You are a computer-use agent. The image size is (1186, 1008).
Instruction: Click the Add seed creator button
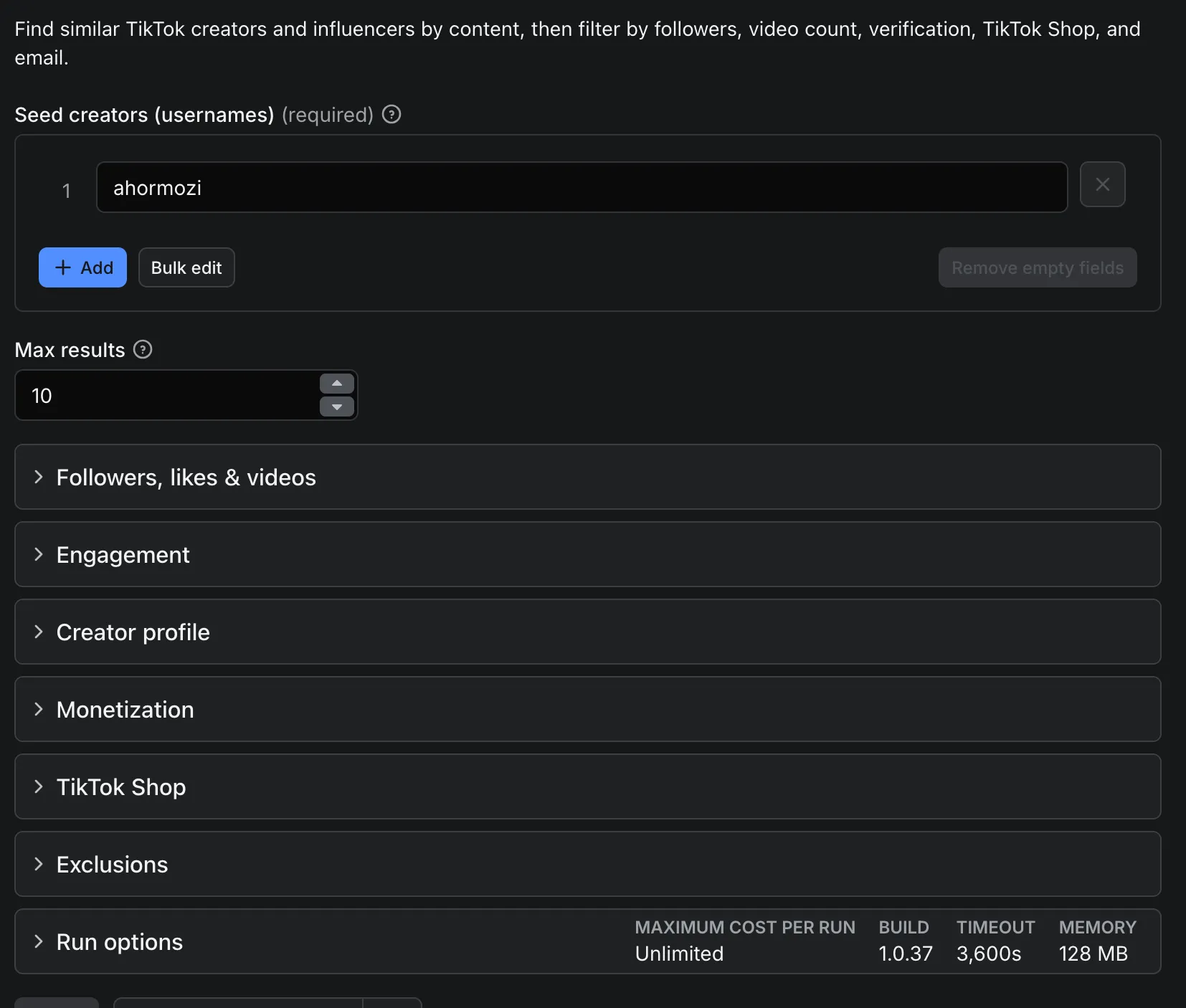click(82, 267)
